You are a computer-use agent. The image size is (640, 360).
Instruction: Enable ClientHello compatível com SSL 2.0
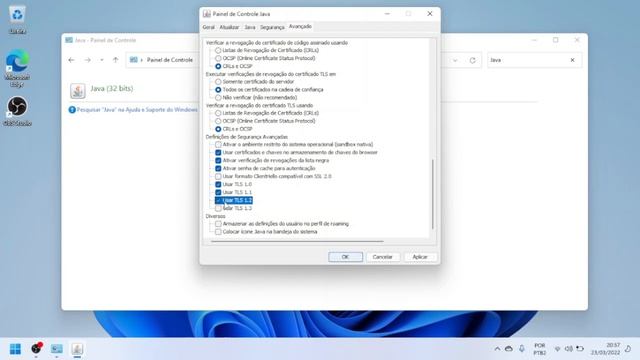tap(218, 176)
